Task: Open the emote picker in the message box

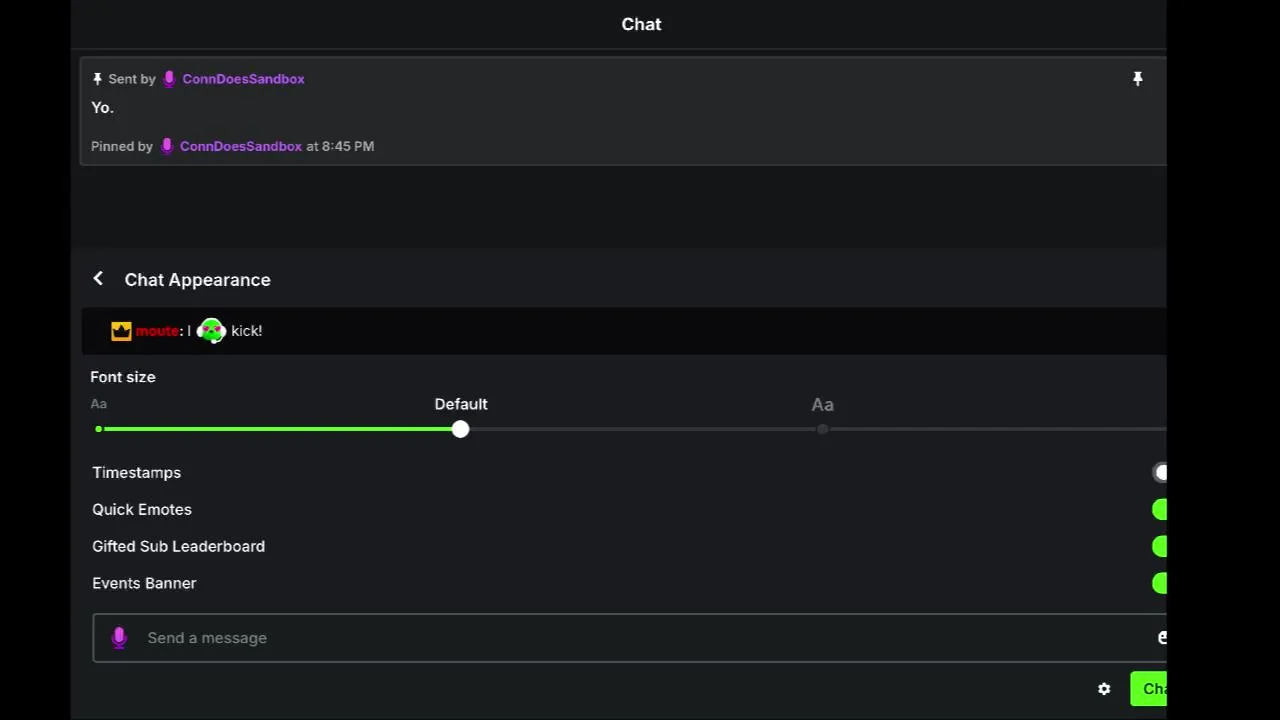Action: [x=1161, y=637]
